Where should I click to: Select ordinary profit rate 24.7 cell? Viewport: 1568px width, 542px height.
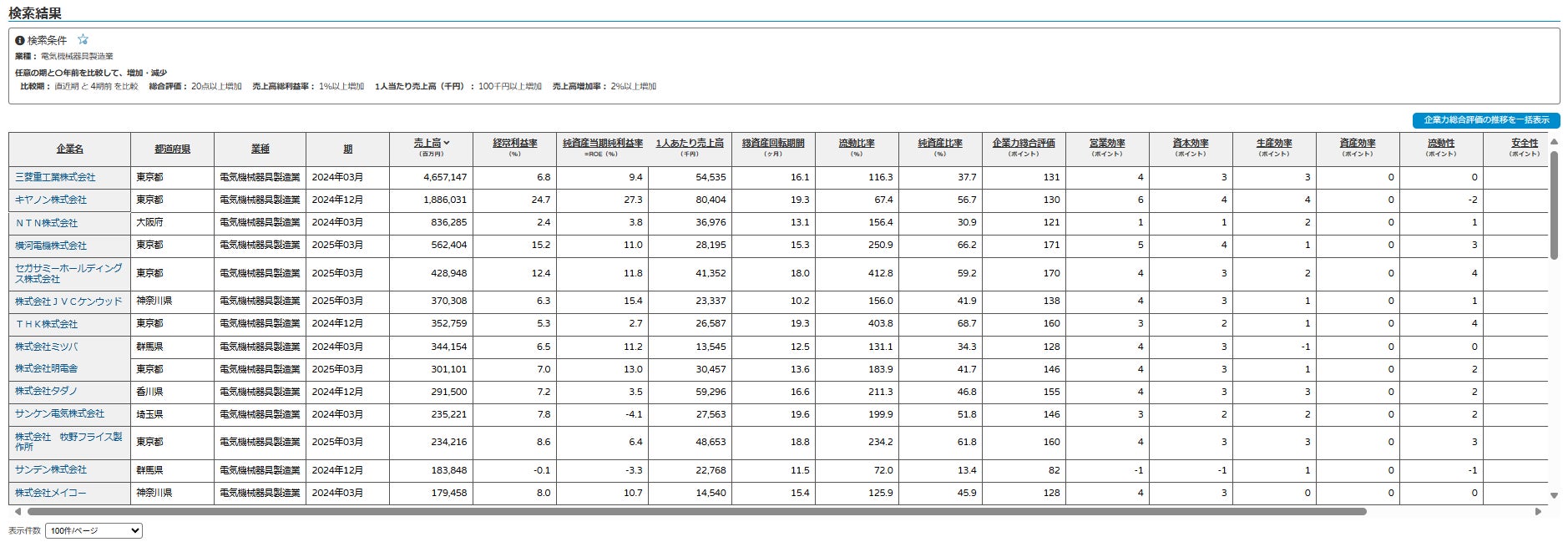pos(514,200)
